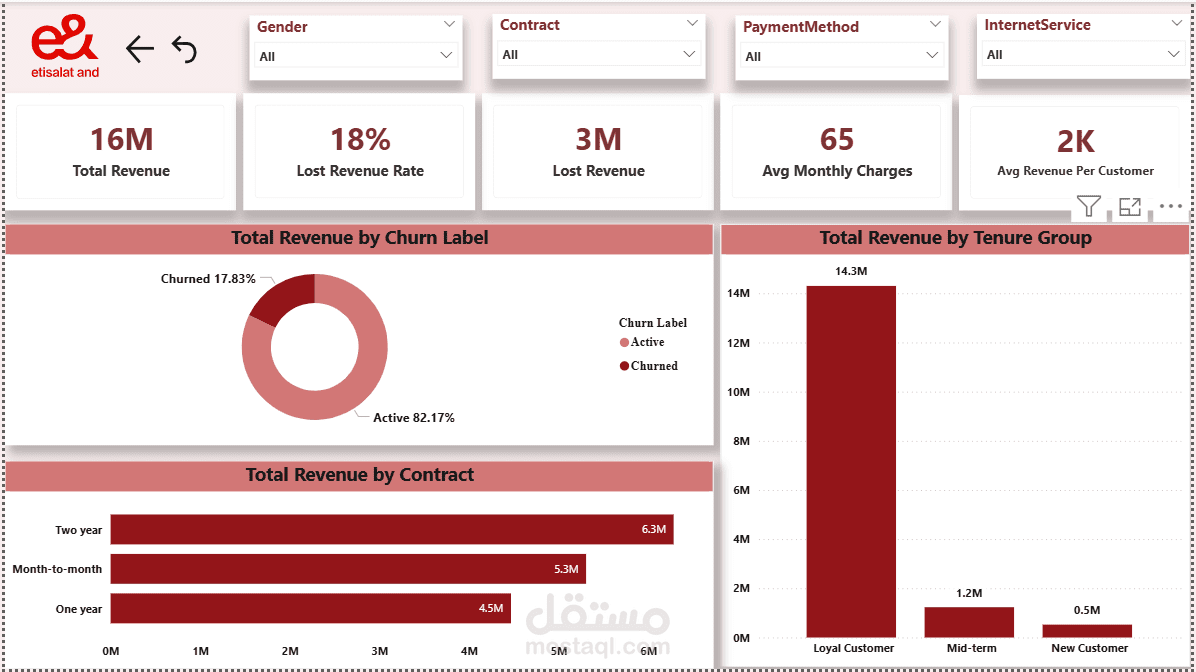The image size is (1196, 672).
Task: Click the Active legend color dot
Action: 625,342
